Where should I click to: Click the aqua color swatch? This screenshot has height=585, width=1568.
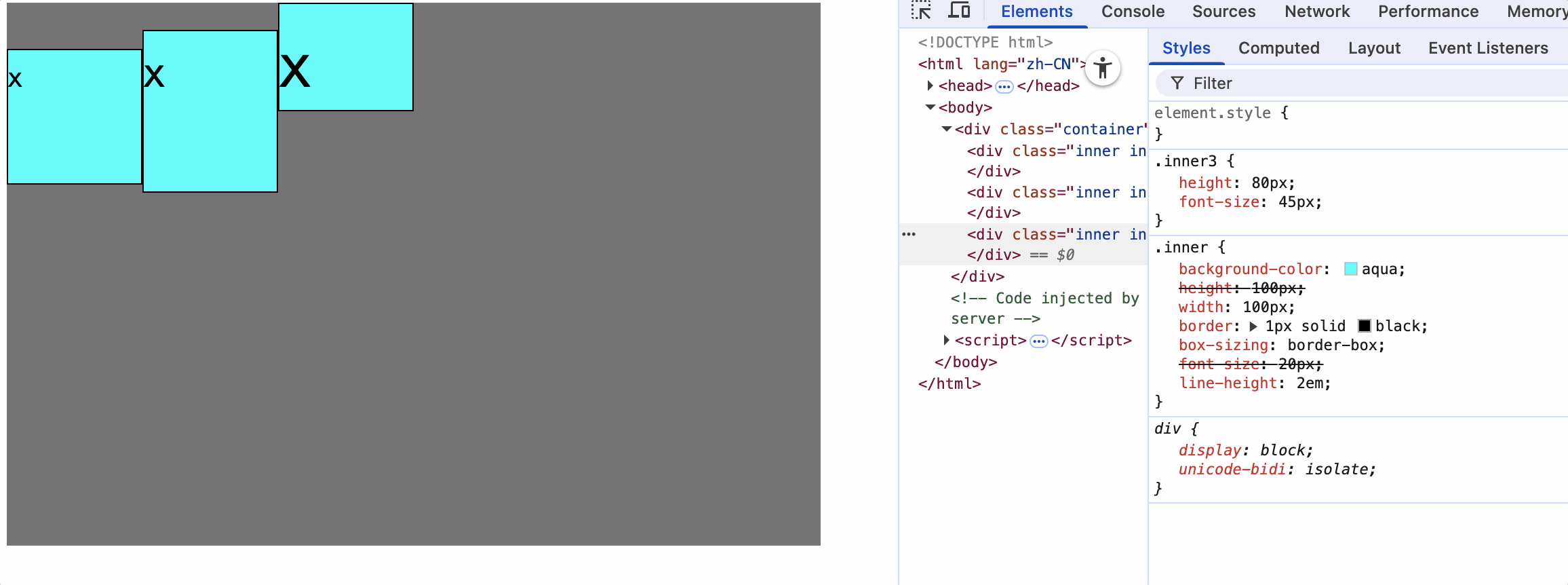(1350, 269)
